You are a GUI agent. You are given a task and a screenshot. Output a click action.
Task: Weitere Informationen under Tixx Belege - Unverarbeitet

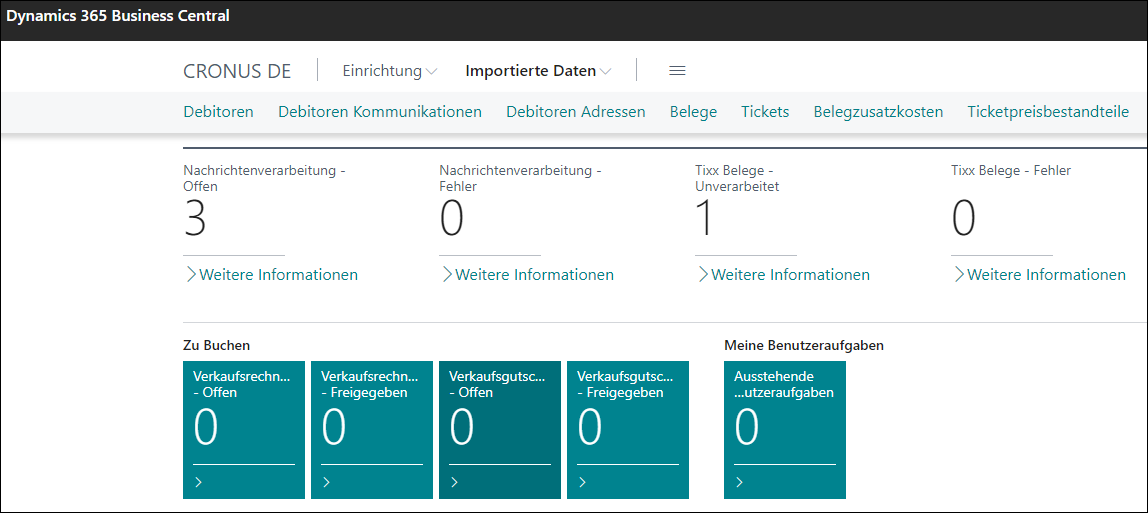pos(783,275)
